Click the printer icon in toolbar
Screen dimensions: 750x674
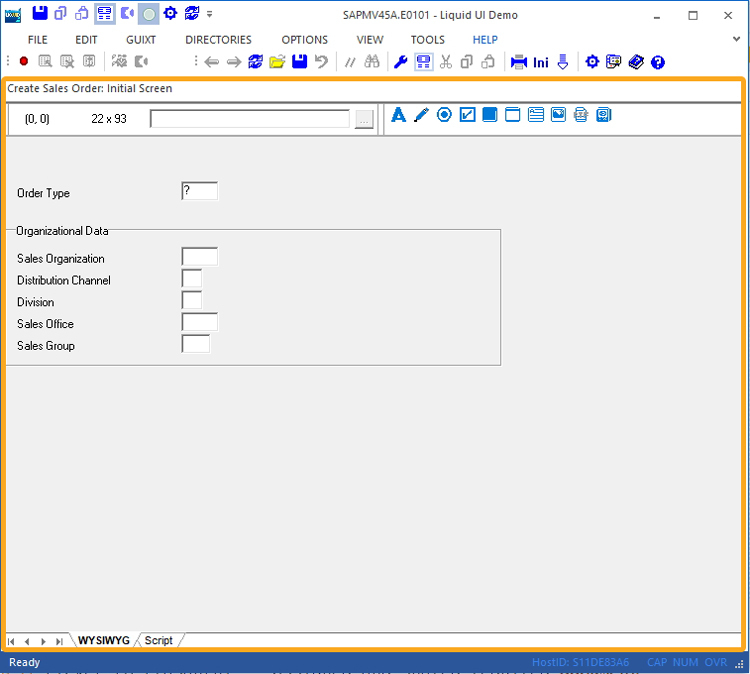click(x=519, y=62)
